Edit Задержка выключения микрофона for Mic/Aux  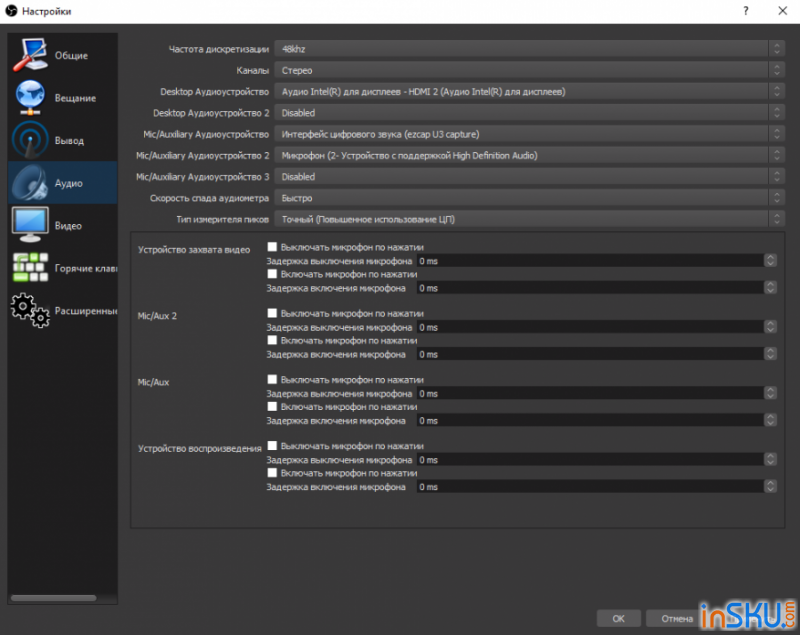(596, 393)
